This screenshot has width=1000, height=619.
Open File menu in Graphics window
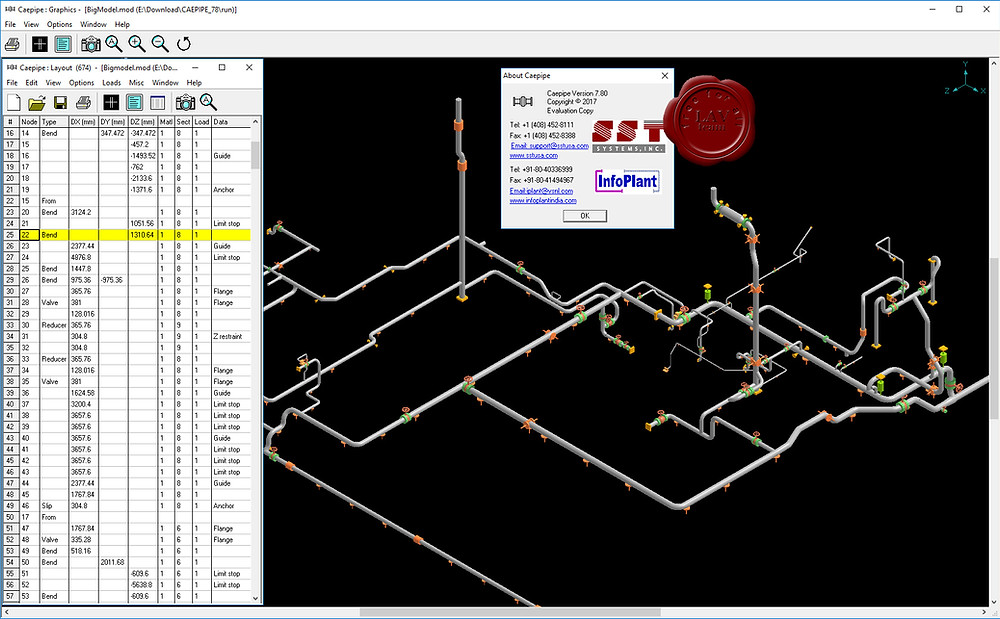click(10, 24)
